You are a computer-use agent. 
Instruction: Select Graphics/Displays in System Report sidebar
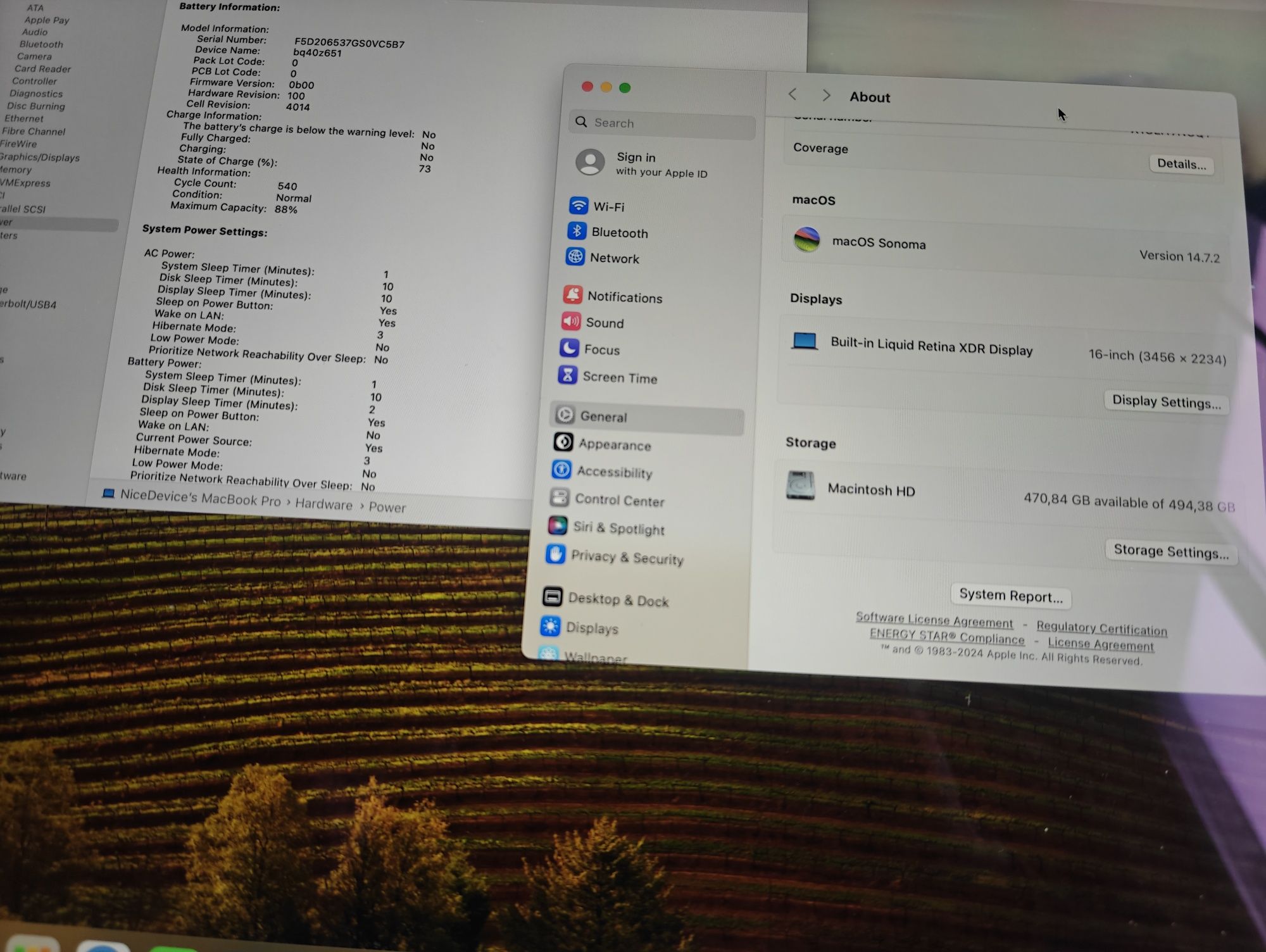(39, 156)
